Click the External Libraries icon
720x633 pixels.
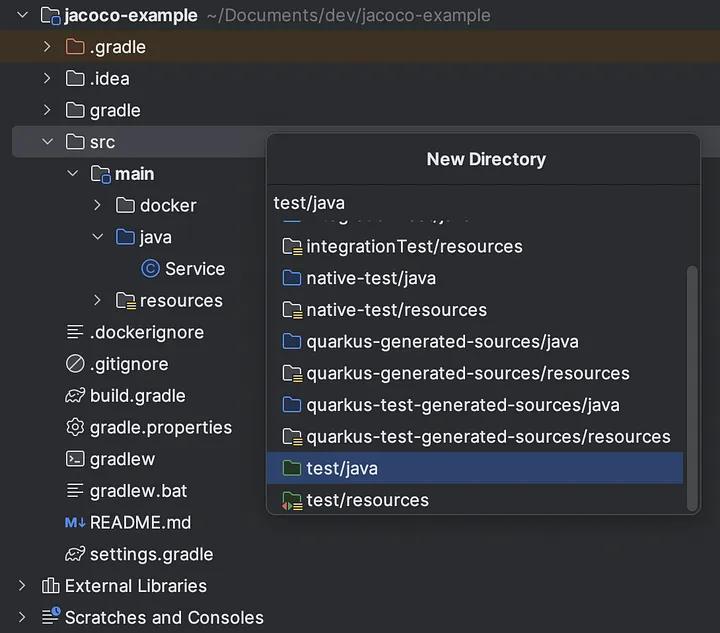tap(51, 586)
